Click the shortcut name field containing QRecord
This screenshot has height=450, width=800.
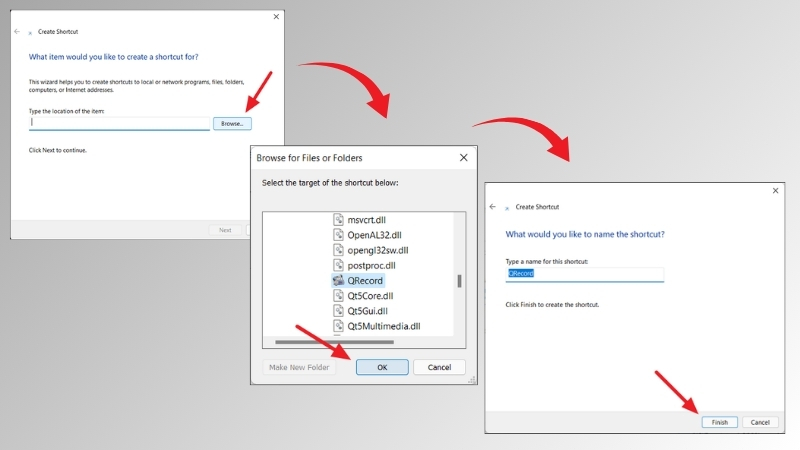tap(585, 274)
